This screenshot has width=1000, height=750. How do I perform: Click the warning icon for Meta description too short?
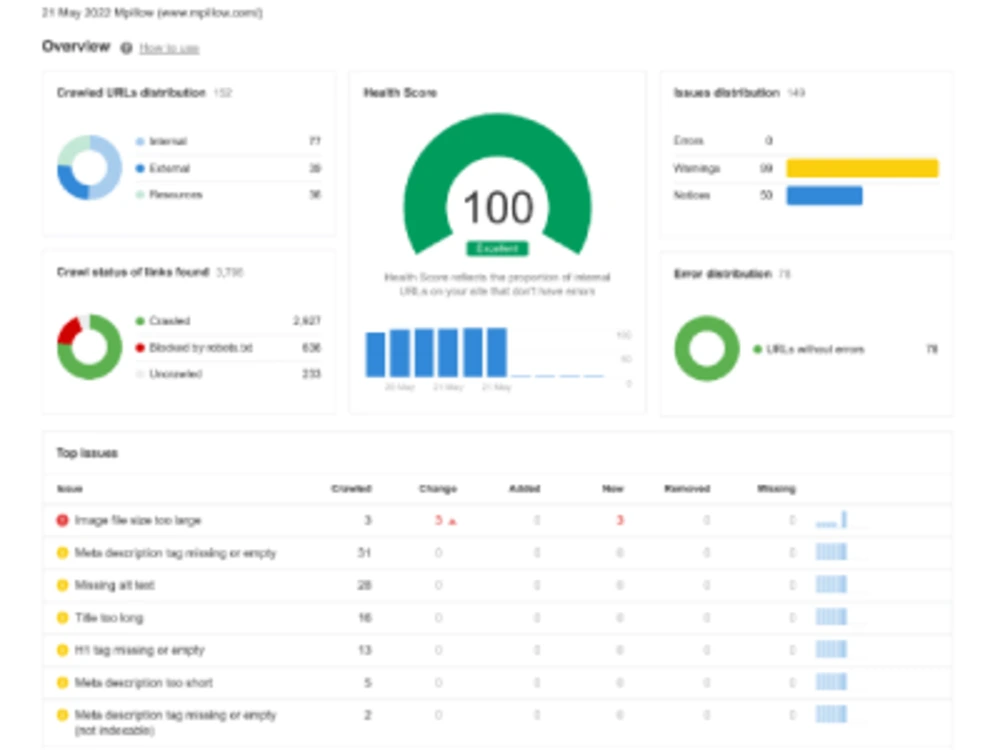[x=62, y=682]
